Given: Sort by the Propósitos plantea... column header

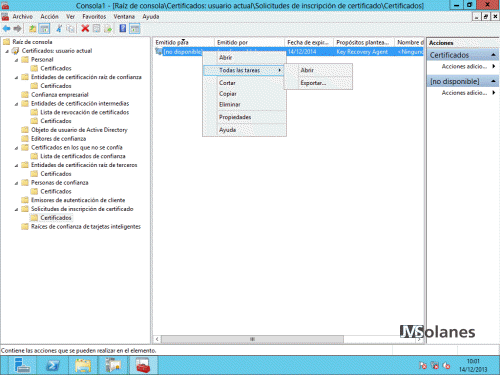Looking at the screenshot, I should click(x=364, y=42).
